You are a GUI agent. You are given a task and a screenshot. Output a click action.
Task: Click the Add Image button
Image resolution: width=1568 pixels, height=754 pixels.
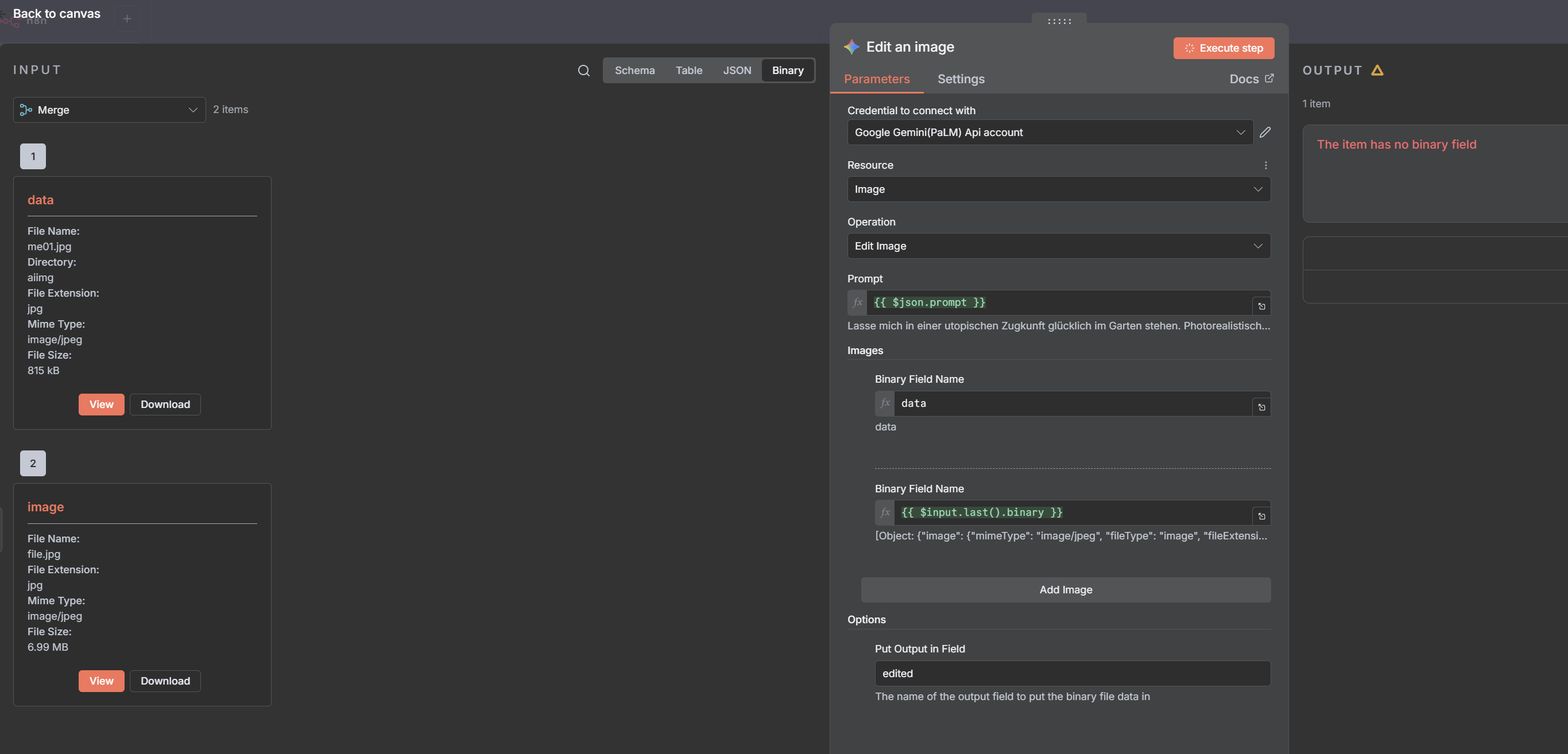pyautogui.click(x=1065, y=590)
